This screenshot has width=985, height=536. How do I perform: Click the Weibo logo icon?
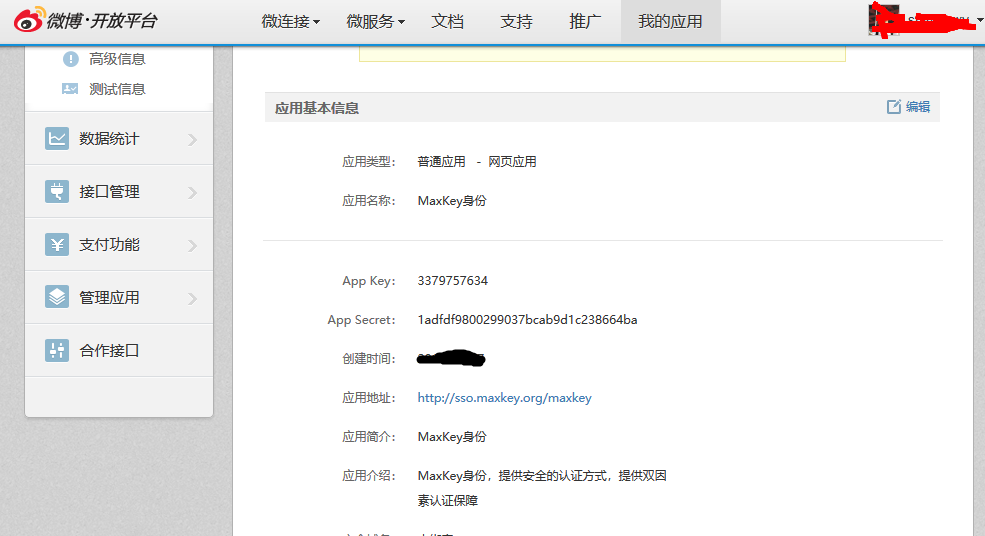(28, 20)
